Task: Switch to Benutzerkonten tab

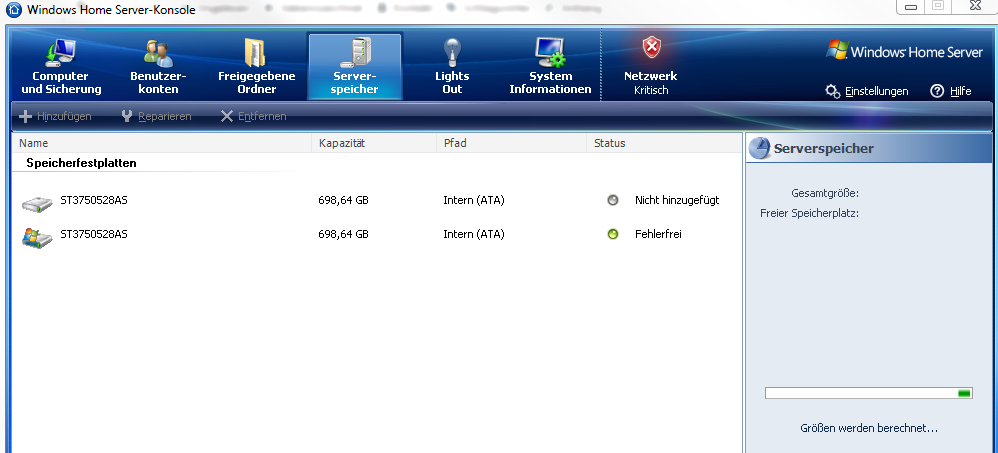Action: click(158, 67)
